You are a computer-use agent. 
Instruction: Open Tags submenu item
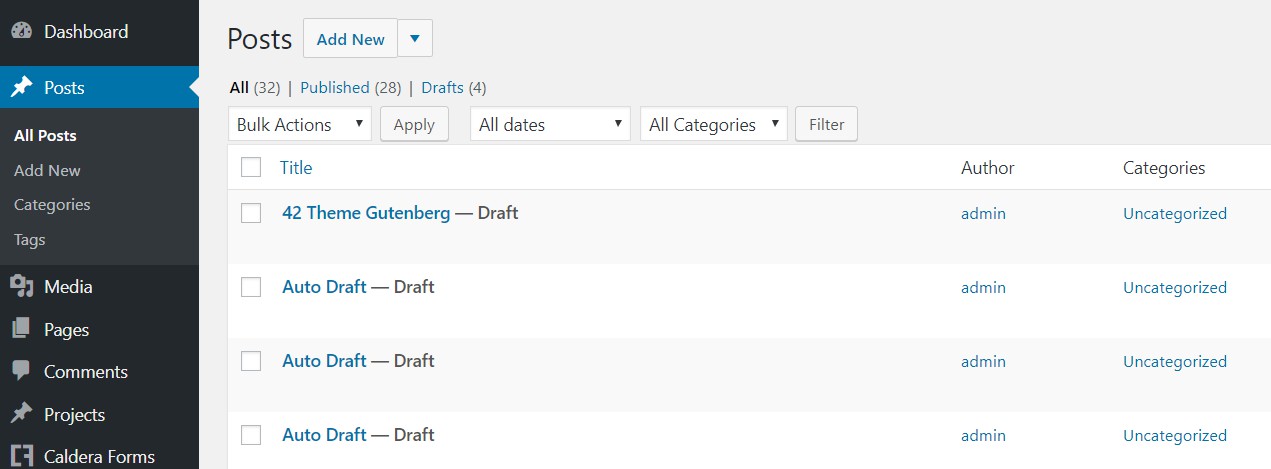[x=30, y=240]
